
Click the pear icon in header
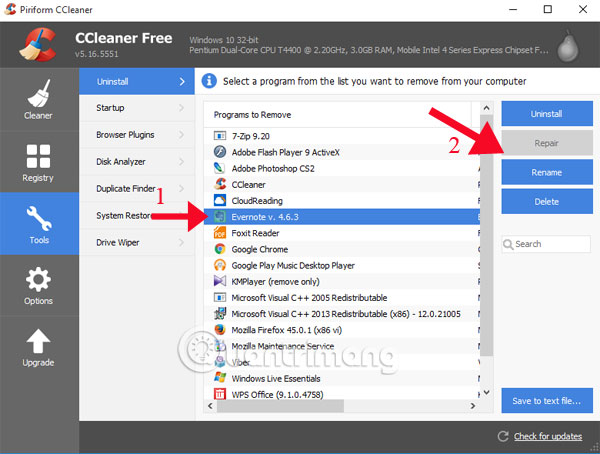pos(568,46)
